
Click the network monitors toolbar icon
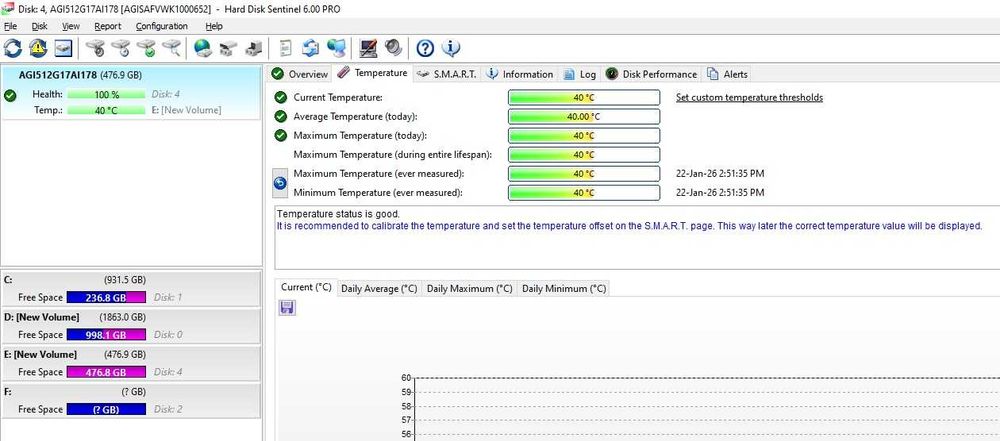pyautogui.click(x=336, y=48)
